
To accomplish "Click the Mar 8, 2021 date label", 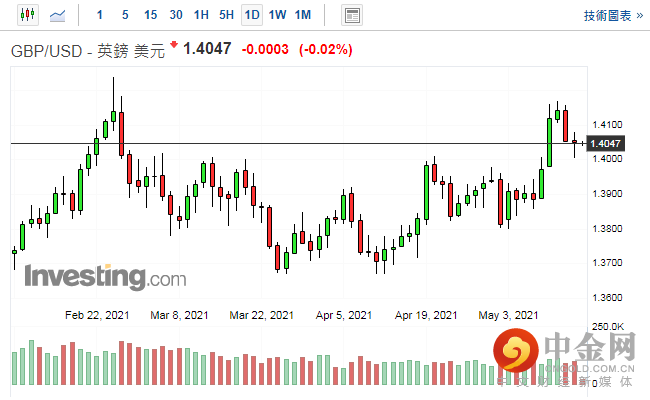I will [x=179, y=315].
